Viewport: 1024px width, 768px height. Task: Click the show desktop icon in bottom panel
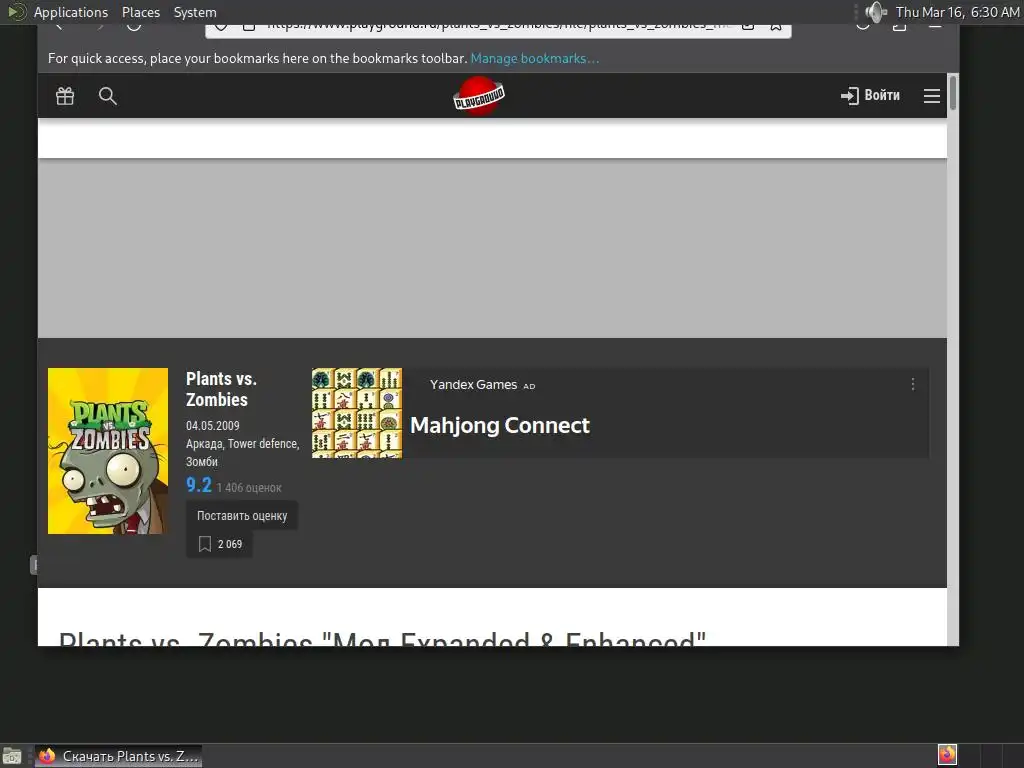click(12, 756)
